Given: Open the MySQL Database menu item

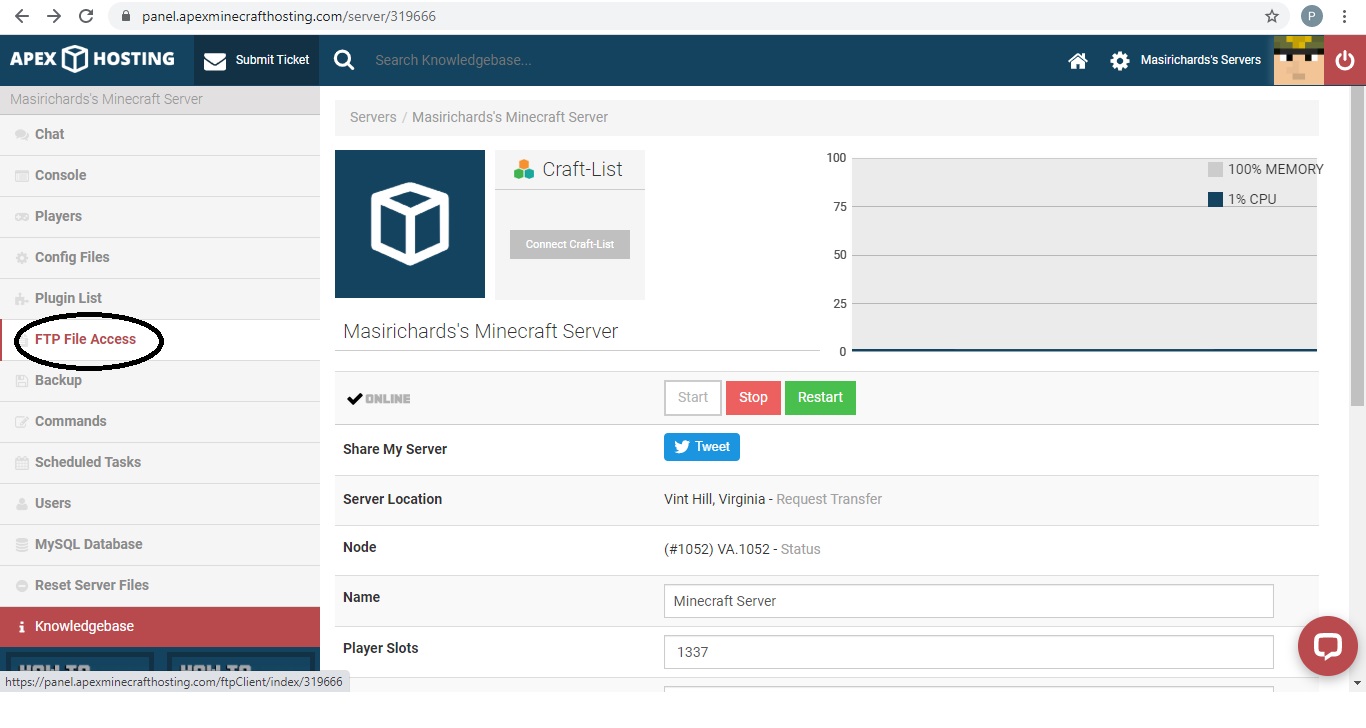Looking at the screenshot, I should pyautogui.click(x=160, y=544).
